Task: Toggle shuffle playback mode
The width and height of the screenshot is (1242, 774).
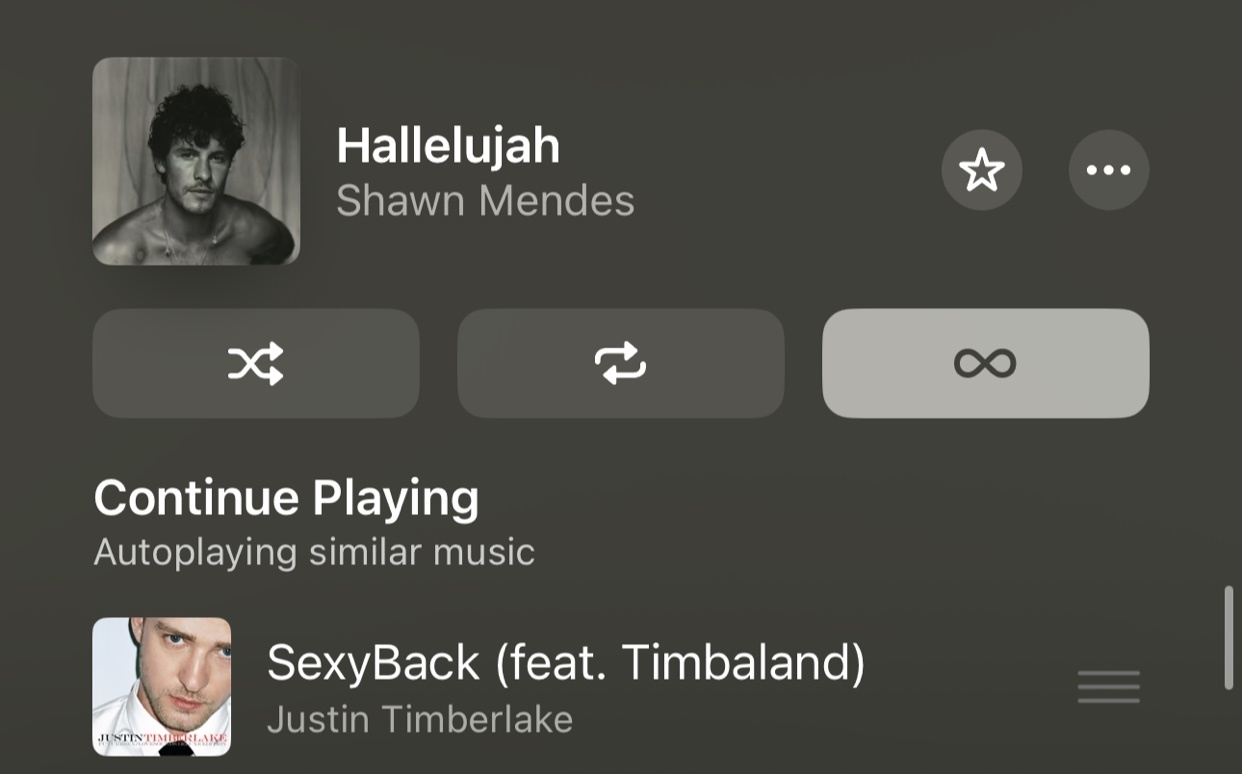Action: coord(256,363)
